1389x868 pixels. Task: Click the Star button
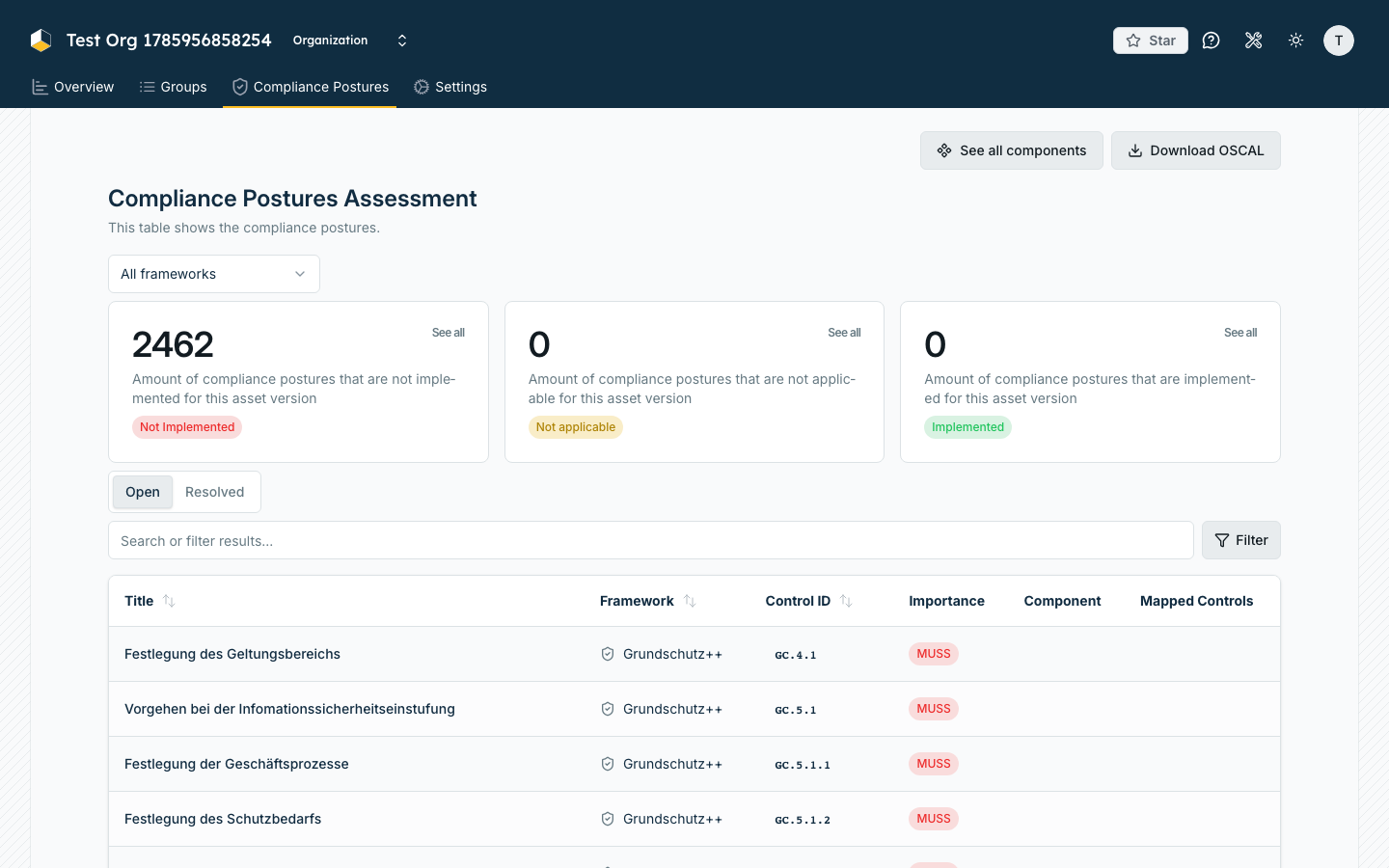(1151, 41)
